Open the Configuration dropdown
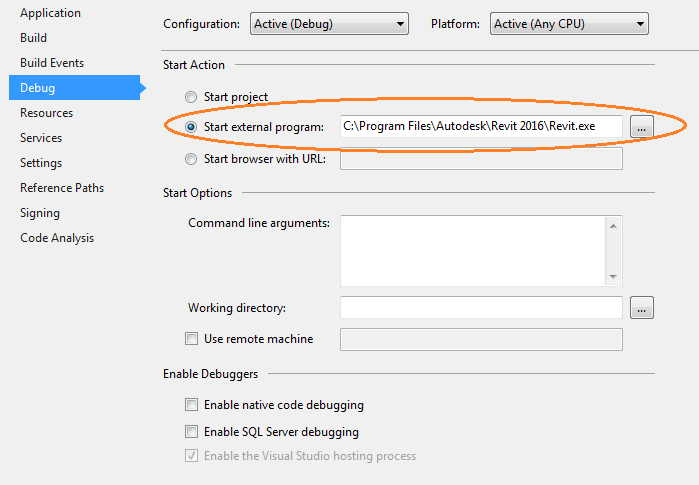The height and width of the screenshot is (485, 699). (329, 23)
